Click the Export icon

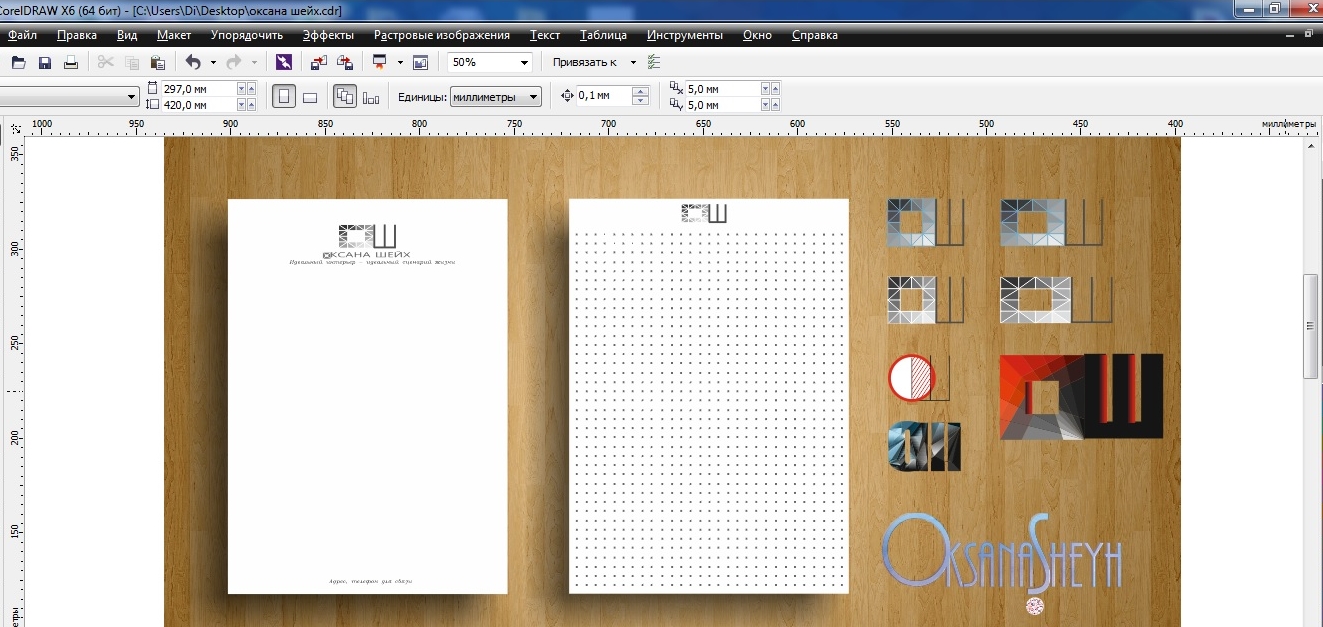tap(345, 62)
